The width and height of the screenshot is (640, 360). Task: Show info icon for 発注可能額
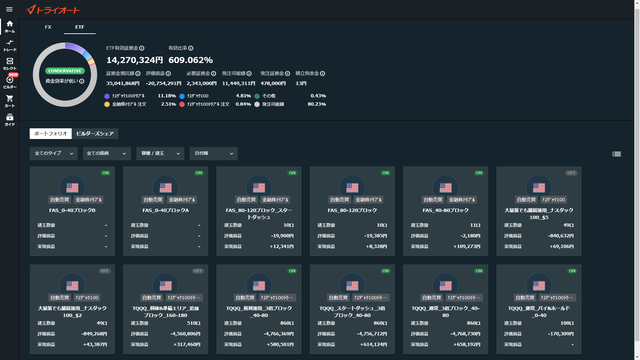(x=249, y=73)
